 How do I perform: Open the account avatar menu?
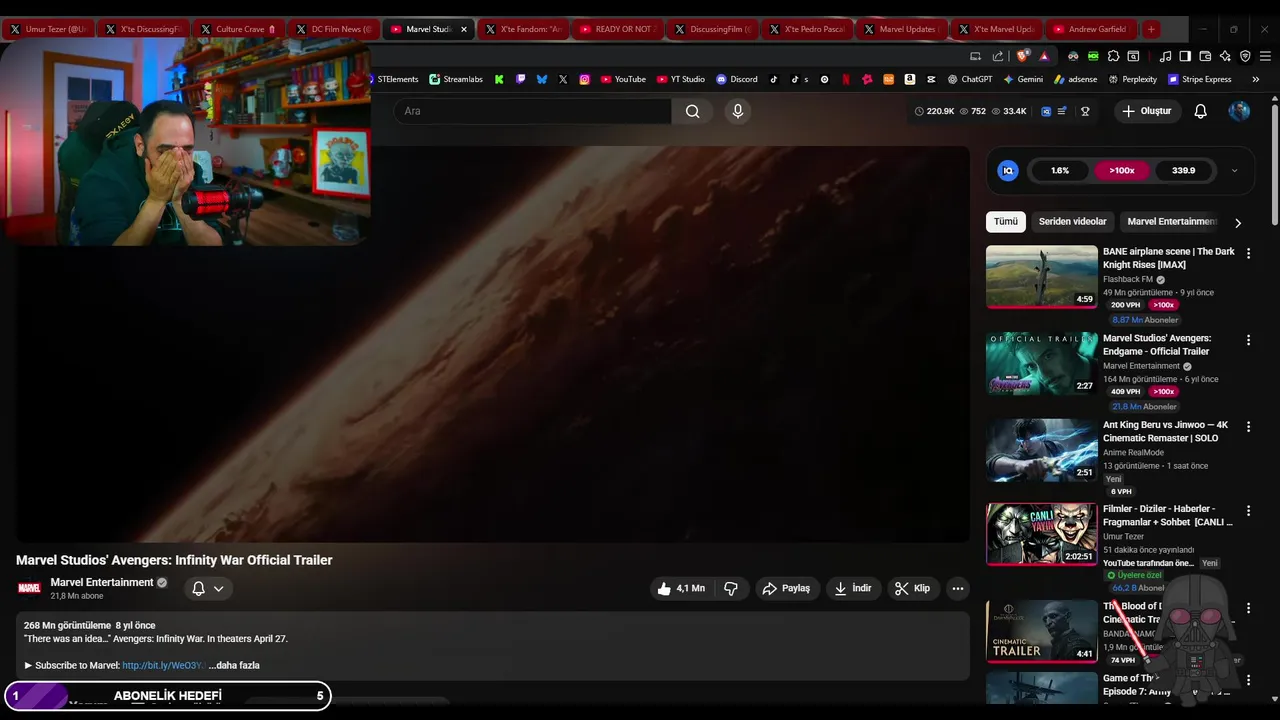[1239, 111]
